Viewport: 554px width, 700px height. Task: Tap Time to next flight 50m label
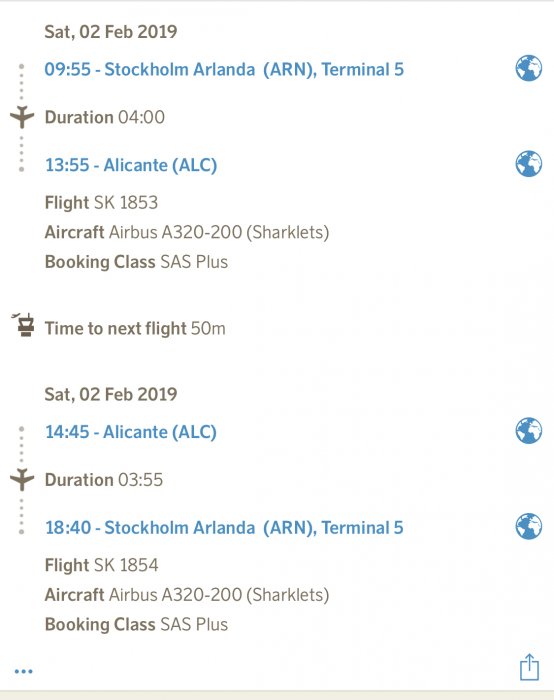135,329
